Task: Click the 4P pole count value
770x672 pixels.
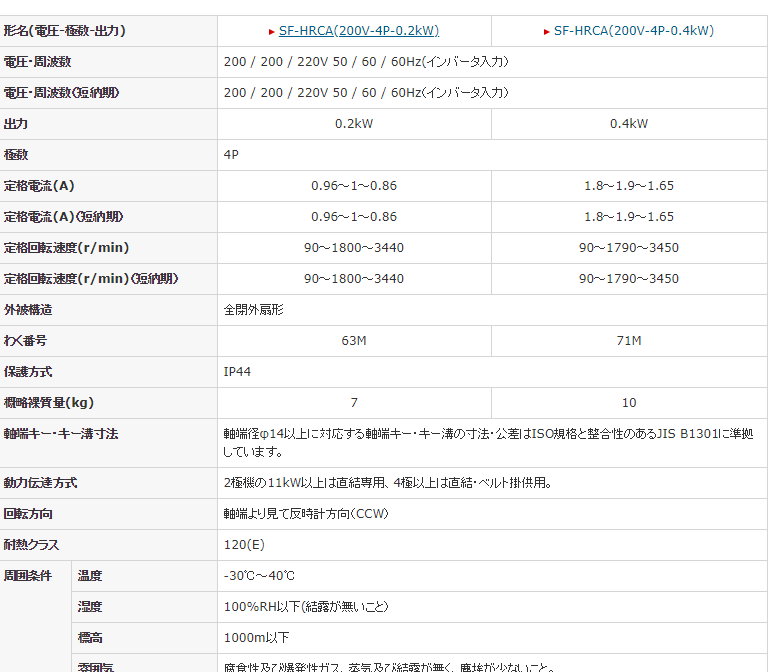Action: 231,155
